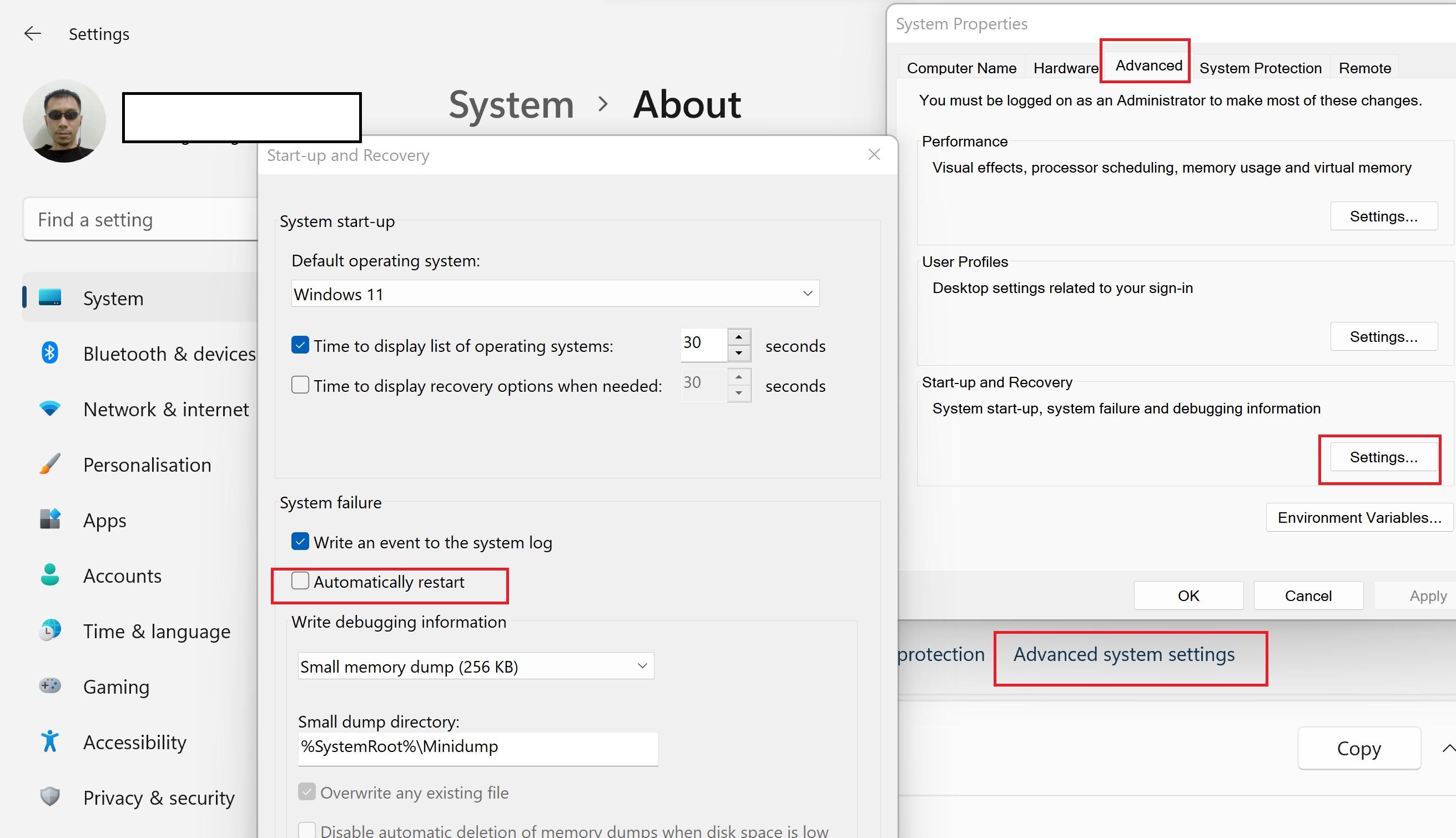
Task: Open the Accounts person icon
Action: [50, 574]
